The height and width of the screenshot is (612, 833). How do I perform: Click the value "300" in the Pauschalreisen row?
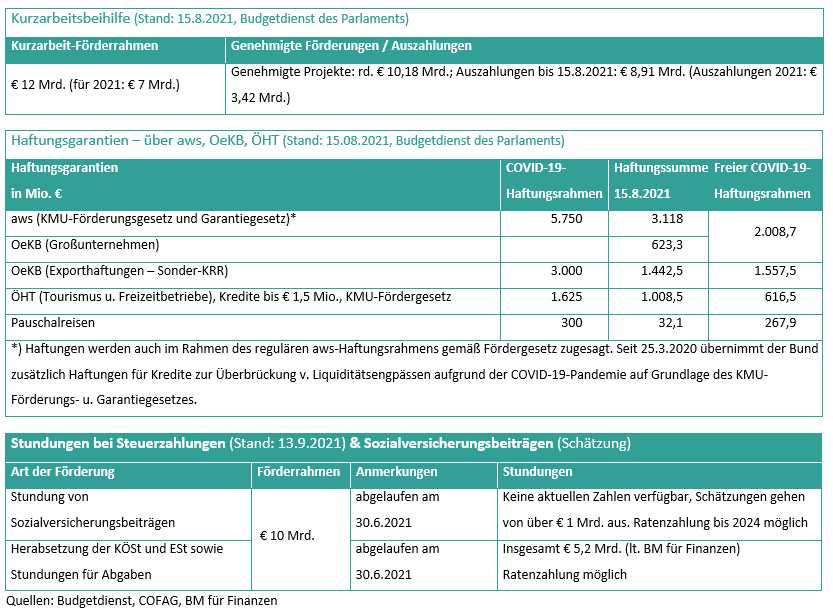(x=572, y=323)
